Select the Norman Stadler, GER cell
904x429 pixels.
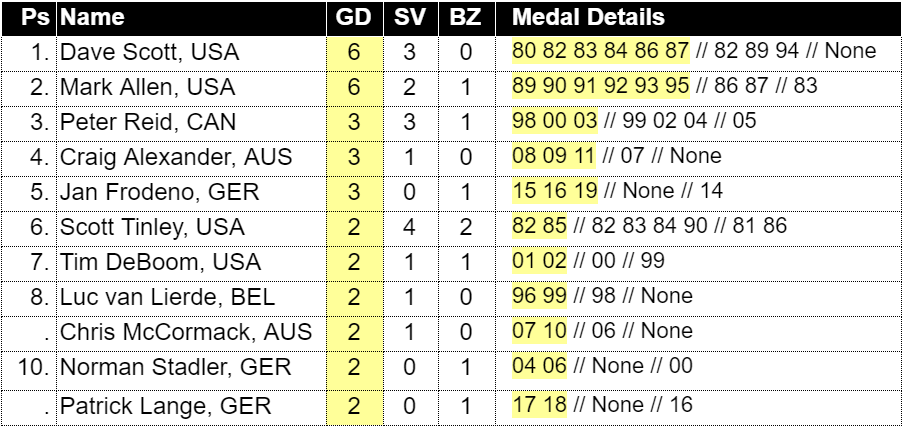191,367
